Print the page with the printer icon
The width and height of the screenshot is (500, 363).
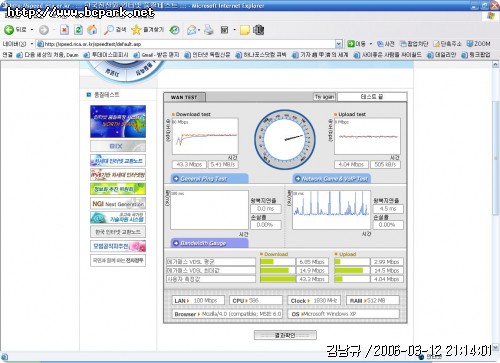click(209, 30)
